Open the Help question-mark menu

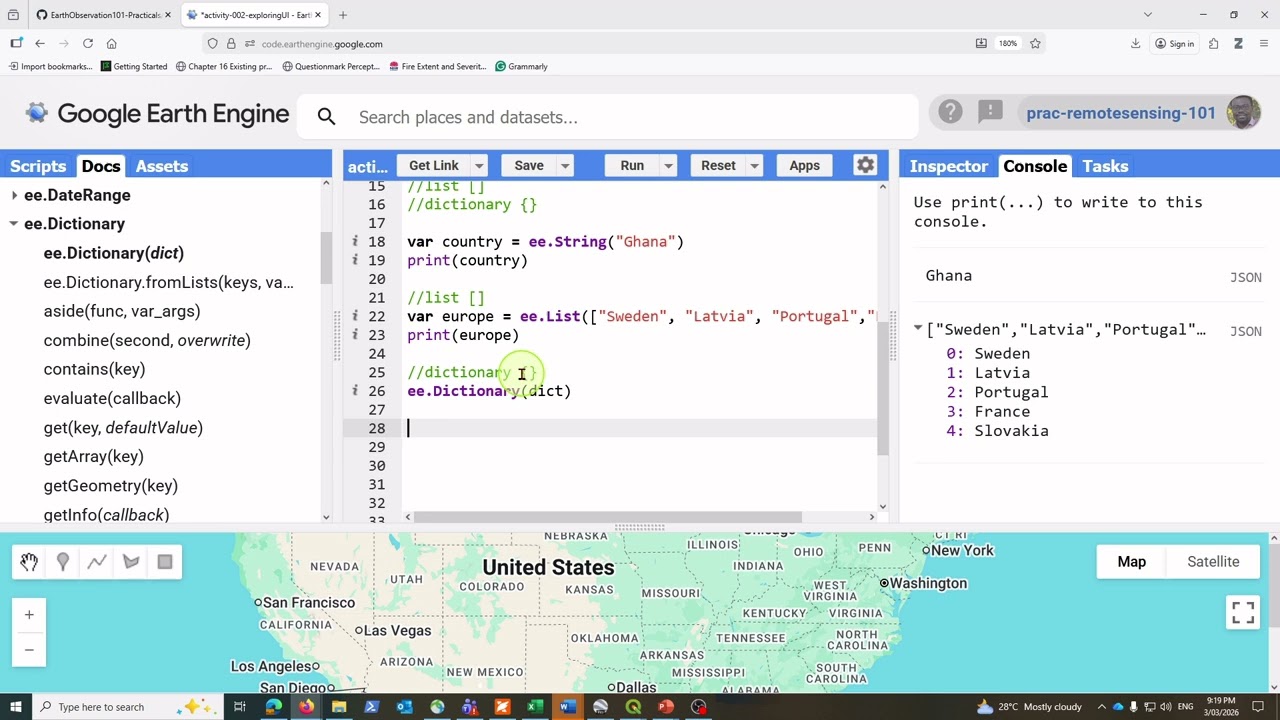950,112
